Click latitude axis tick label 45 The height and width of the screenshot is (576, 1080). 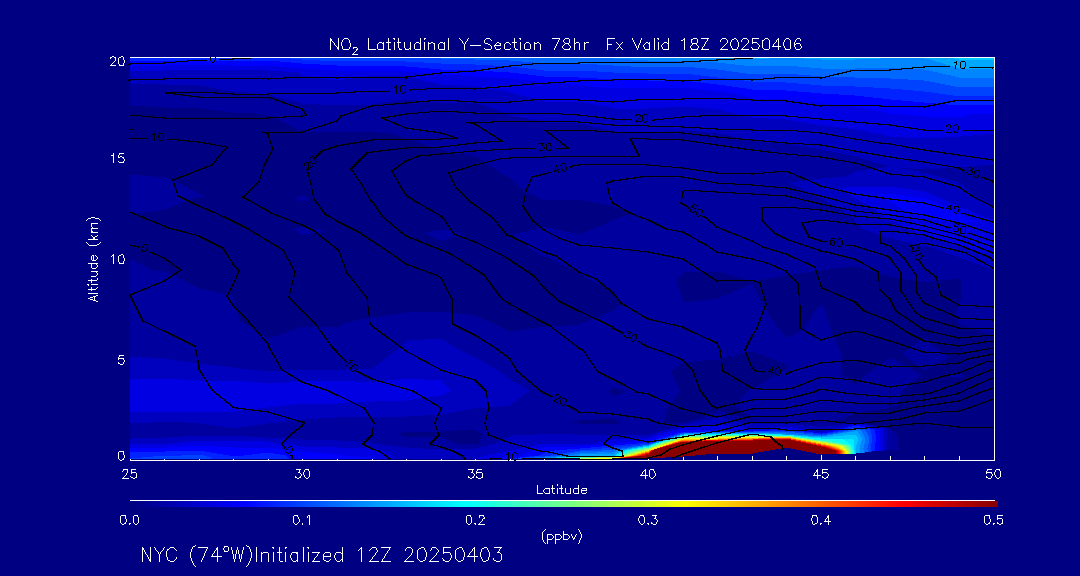821,474
